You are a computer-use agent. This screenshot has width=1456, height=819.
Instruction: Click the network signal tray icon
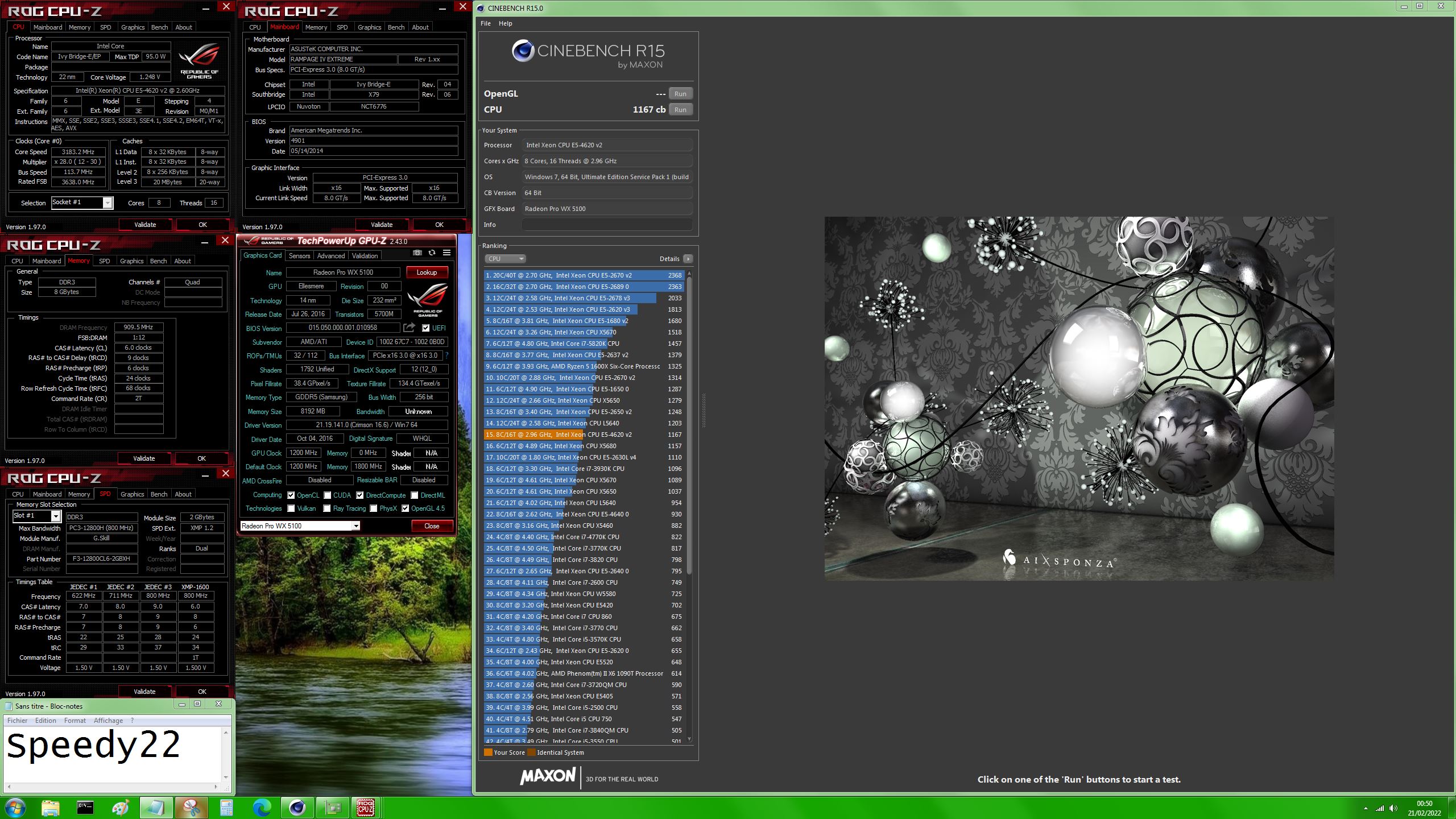1380,808
